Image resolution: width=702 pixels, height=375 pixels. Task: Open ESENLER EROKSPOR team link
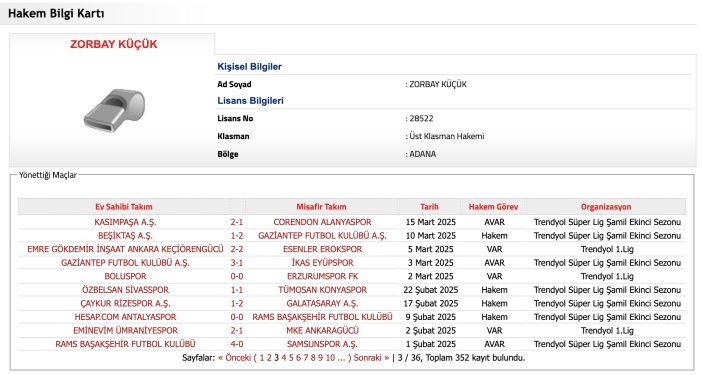coord(322,249)
